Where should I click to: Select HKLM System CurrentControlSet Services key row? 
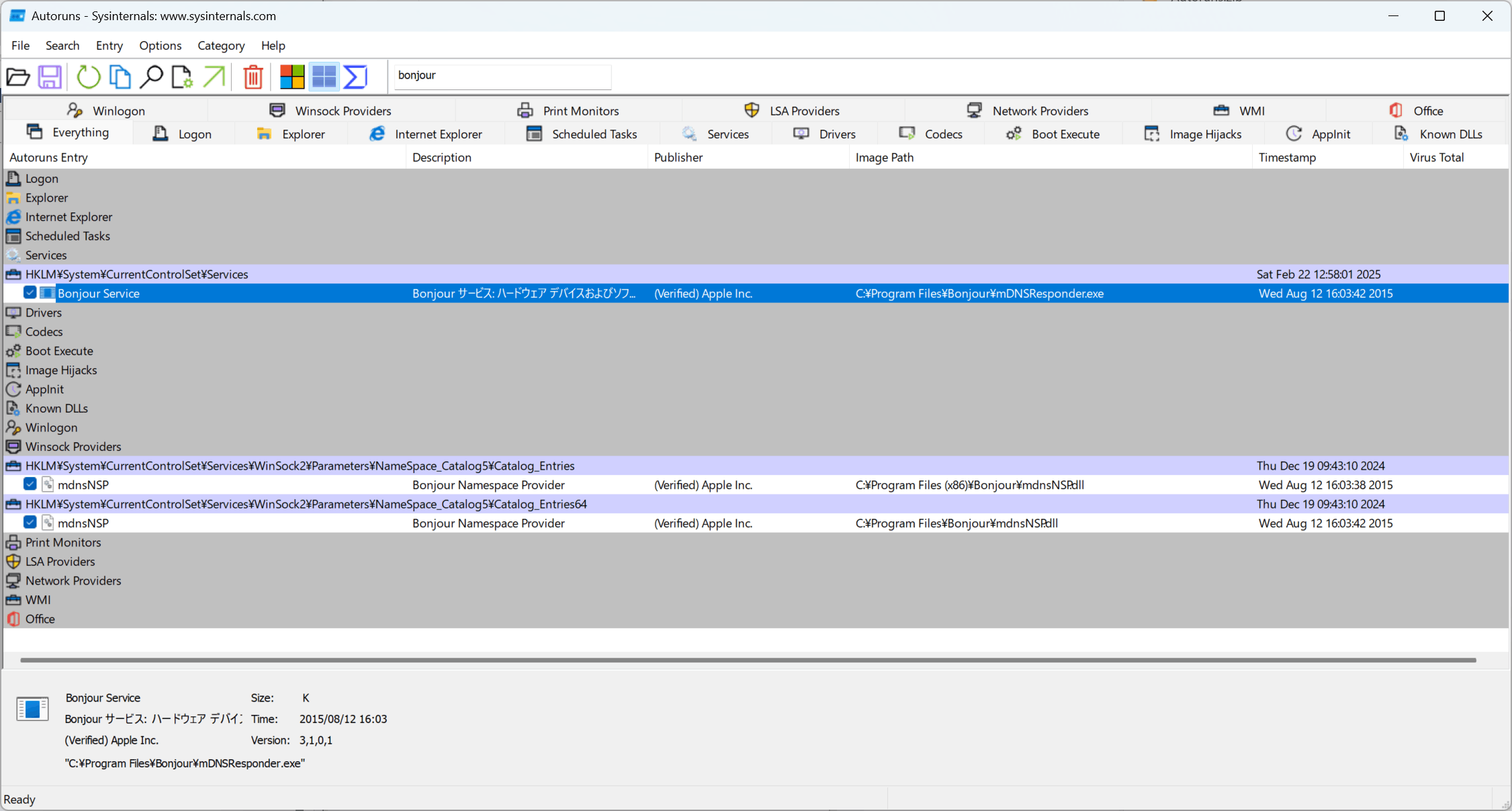coord(137,274)
